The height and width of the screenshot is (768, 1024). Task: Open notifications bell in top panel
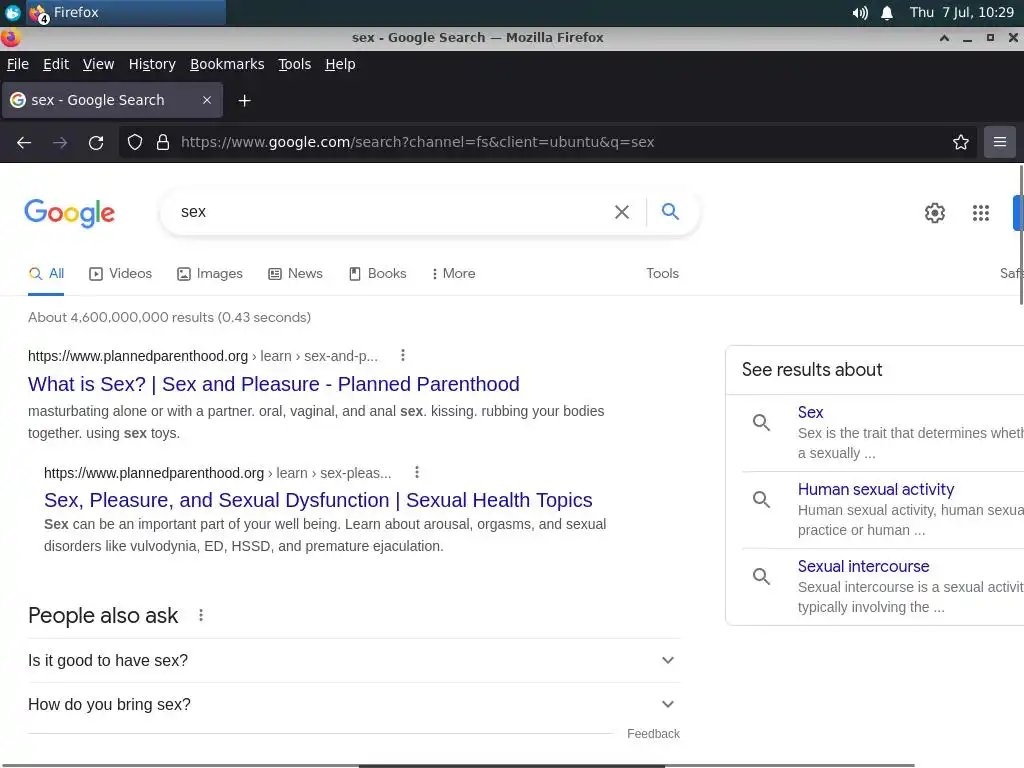click(x=886, y=13)
